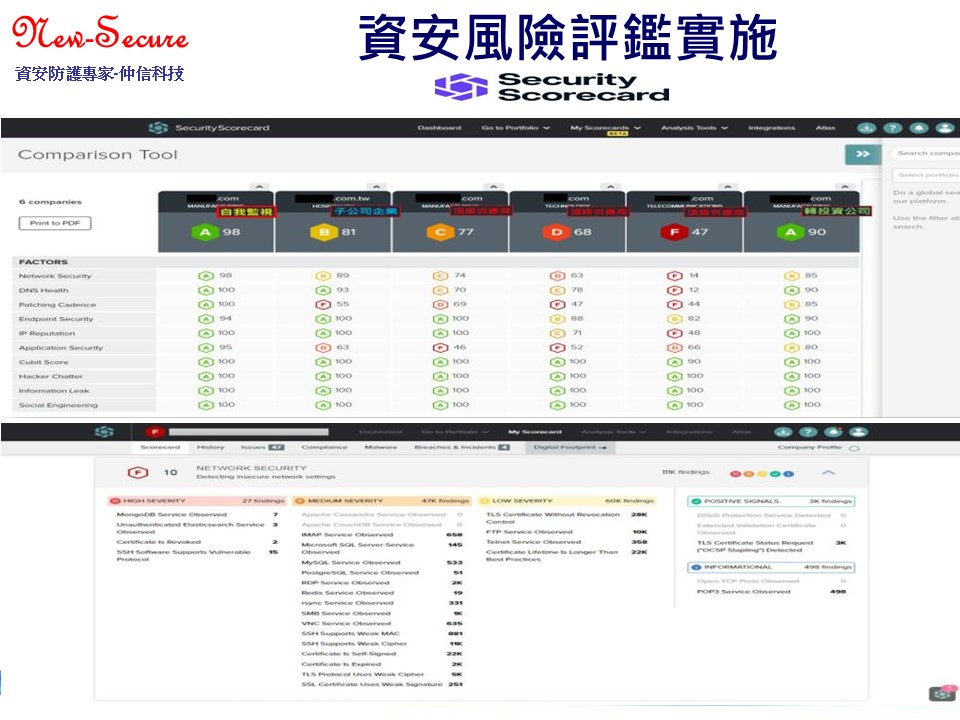
Task: Collapse the C 77 company column chevron
Action: 493,187
